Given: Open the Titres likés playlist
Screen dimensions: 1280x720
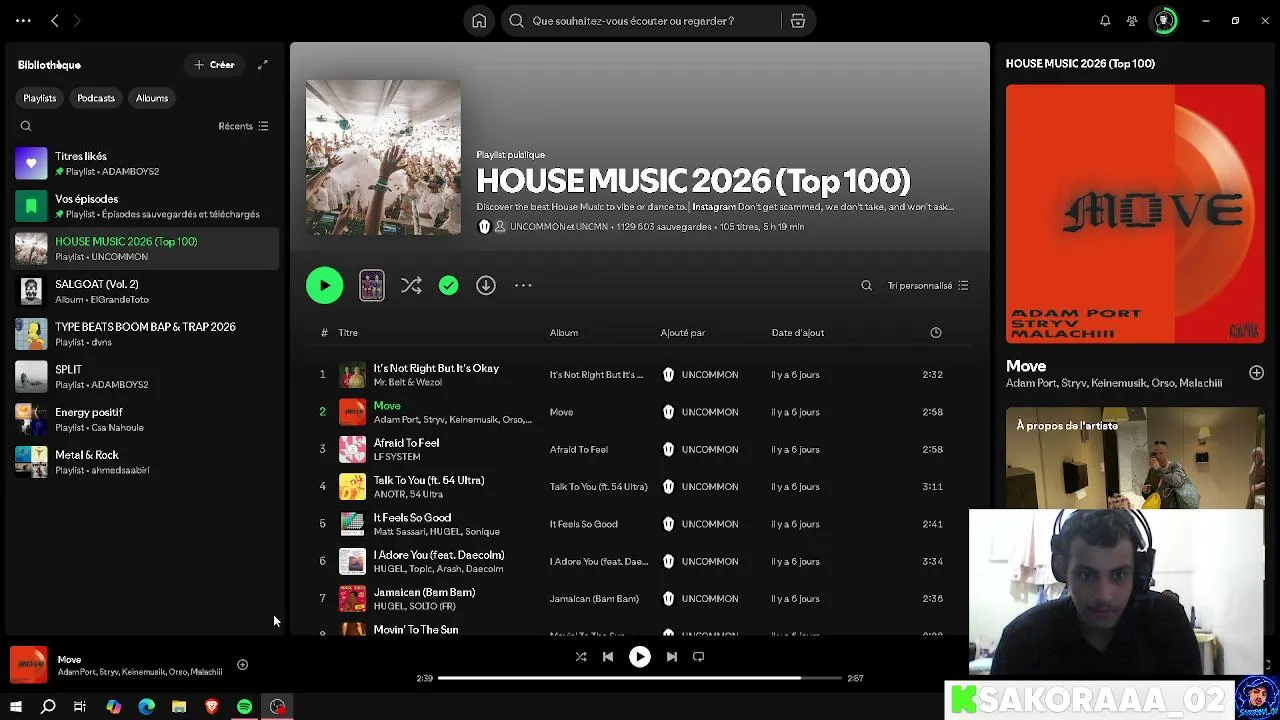Looking at the screenshot, I should (x=145, y=163).
